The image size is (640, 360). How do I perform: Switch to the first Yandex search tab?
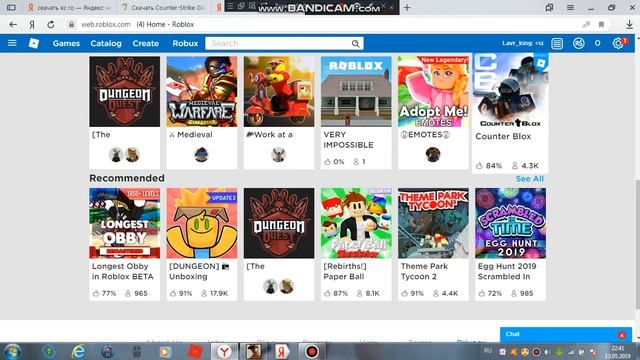pos(69,7)
